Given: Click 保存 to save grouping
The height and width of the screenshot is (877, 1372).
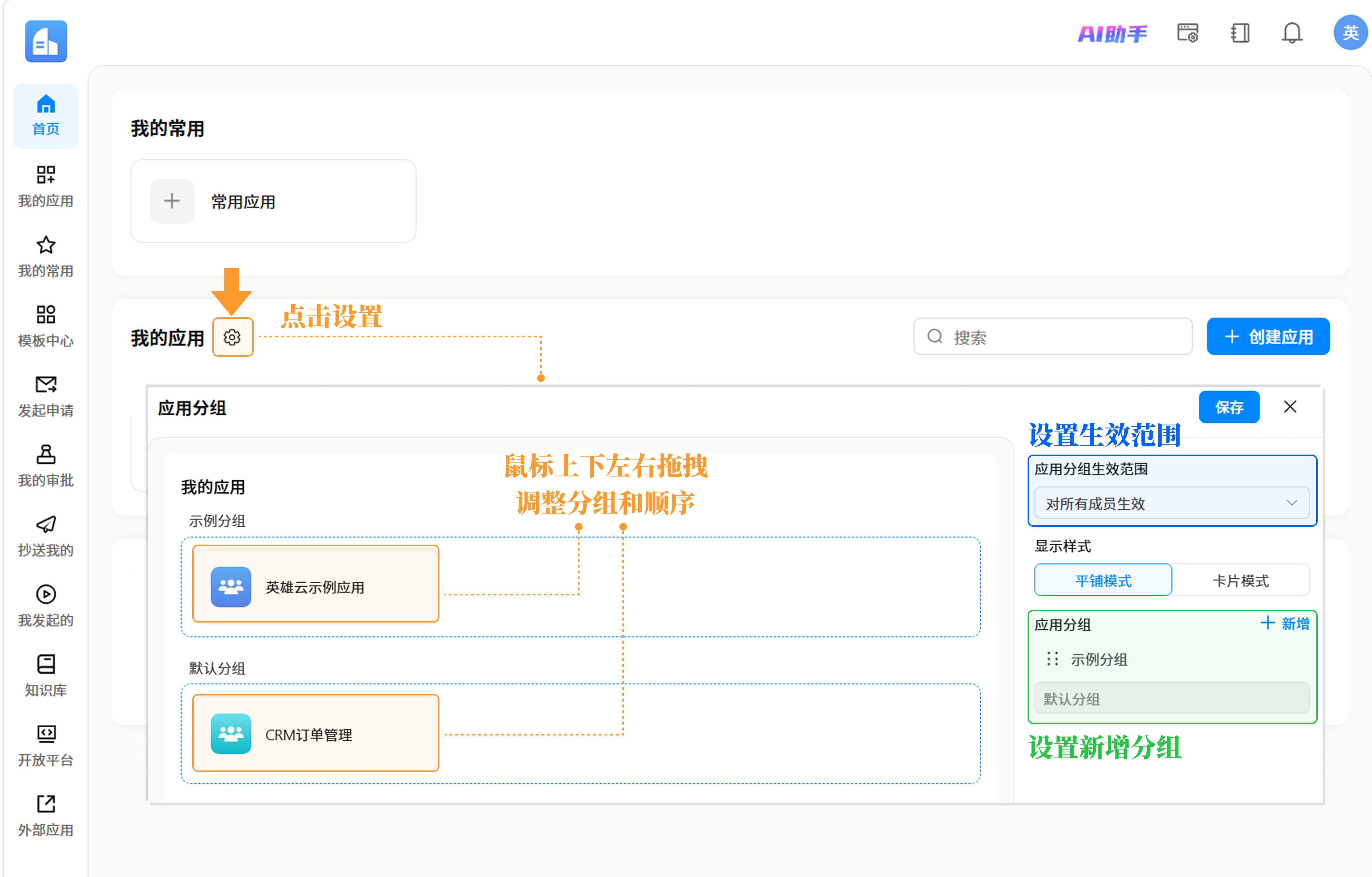Looking at the screenshot, I should click(x=1229, y=407).
